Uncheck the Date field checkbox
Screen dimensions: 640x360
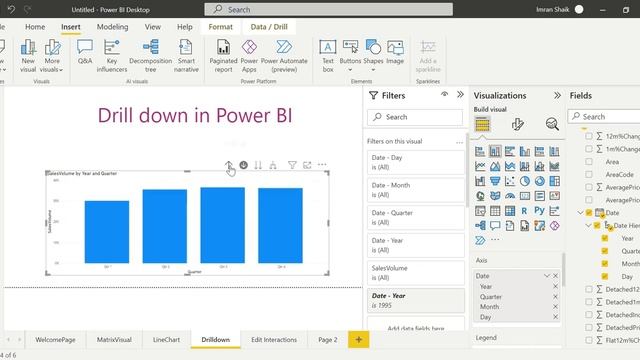(589, 213)
